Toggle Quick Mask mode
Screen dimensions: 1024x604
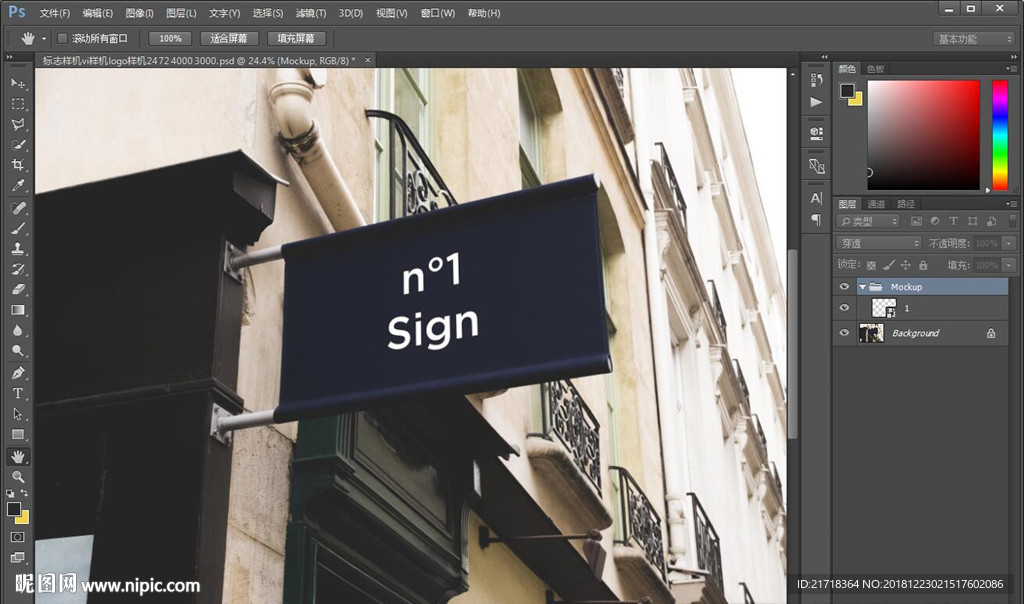pos(18,537)
